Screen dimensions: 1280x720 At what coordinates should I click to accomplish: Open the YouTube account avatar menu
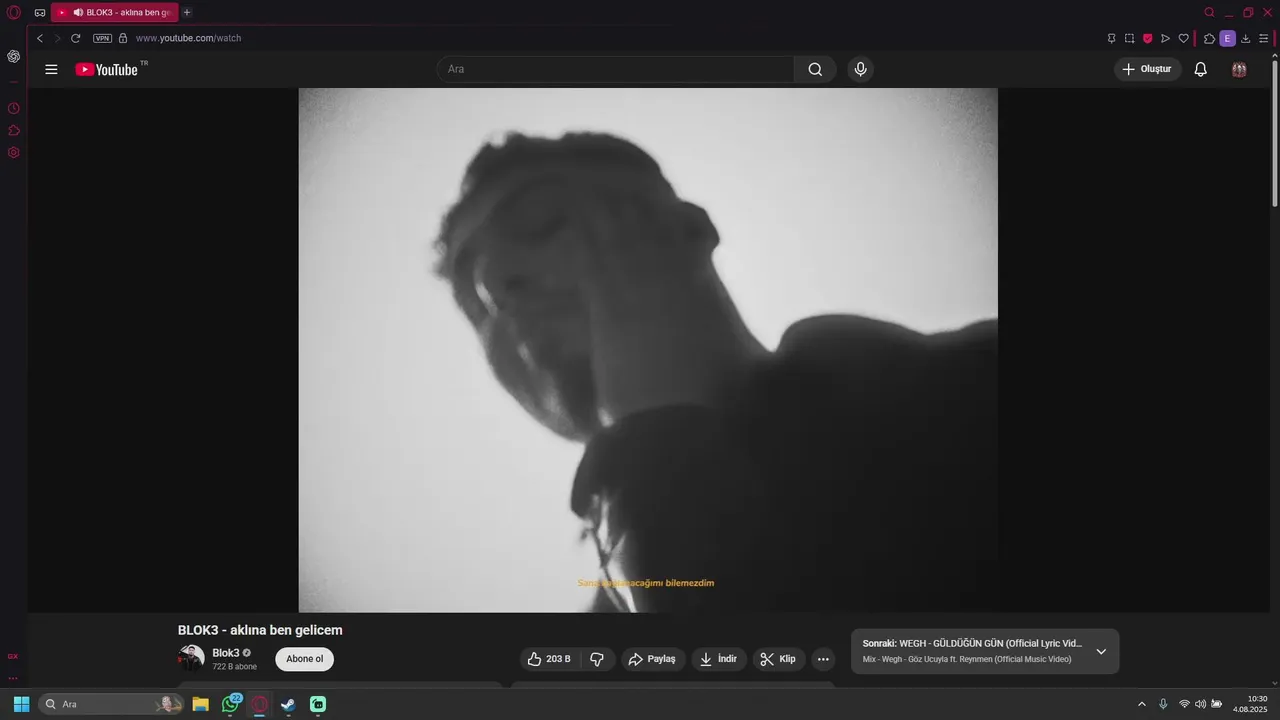click(x=1239, y=69)
